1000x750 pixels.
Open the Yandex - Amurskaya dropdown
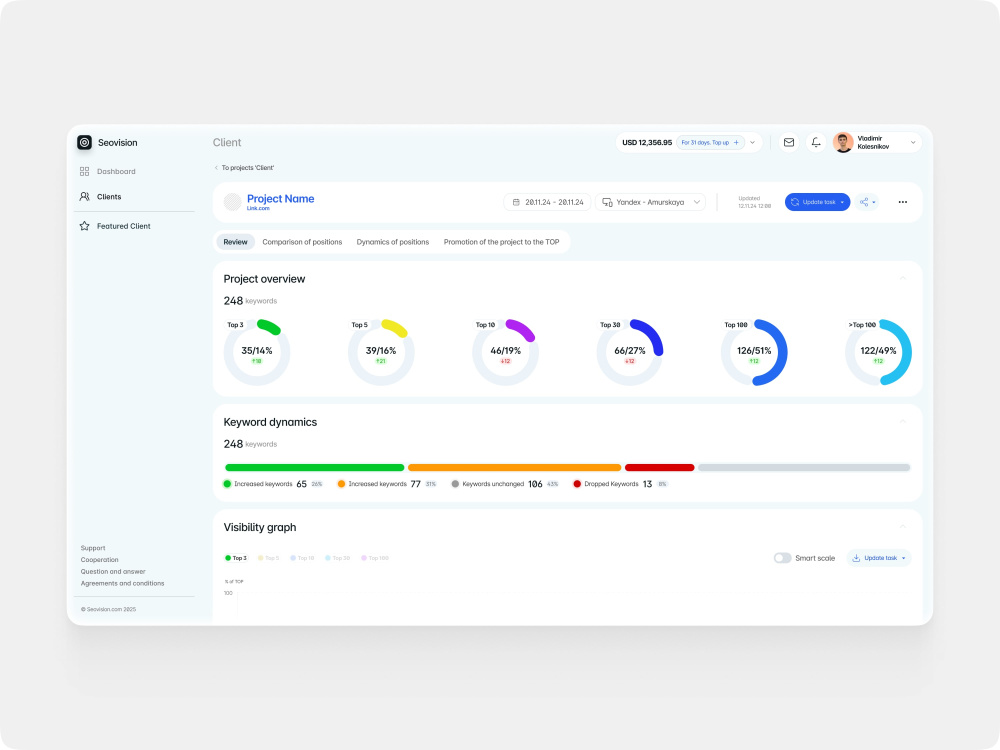pyautogui.click(x=651, y=202)
